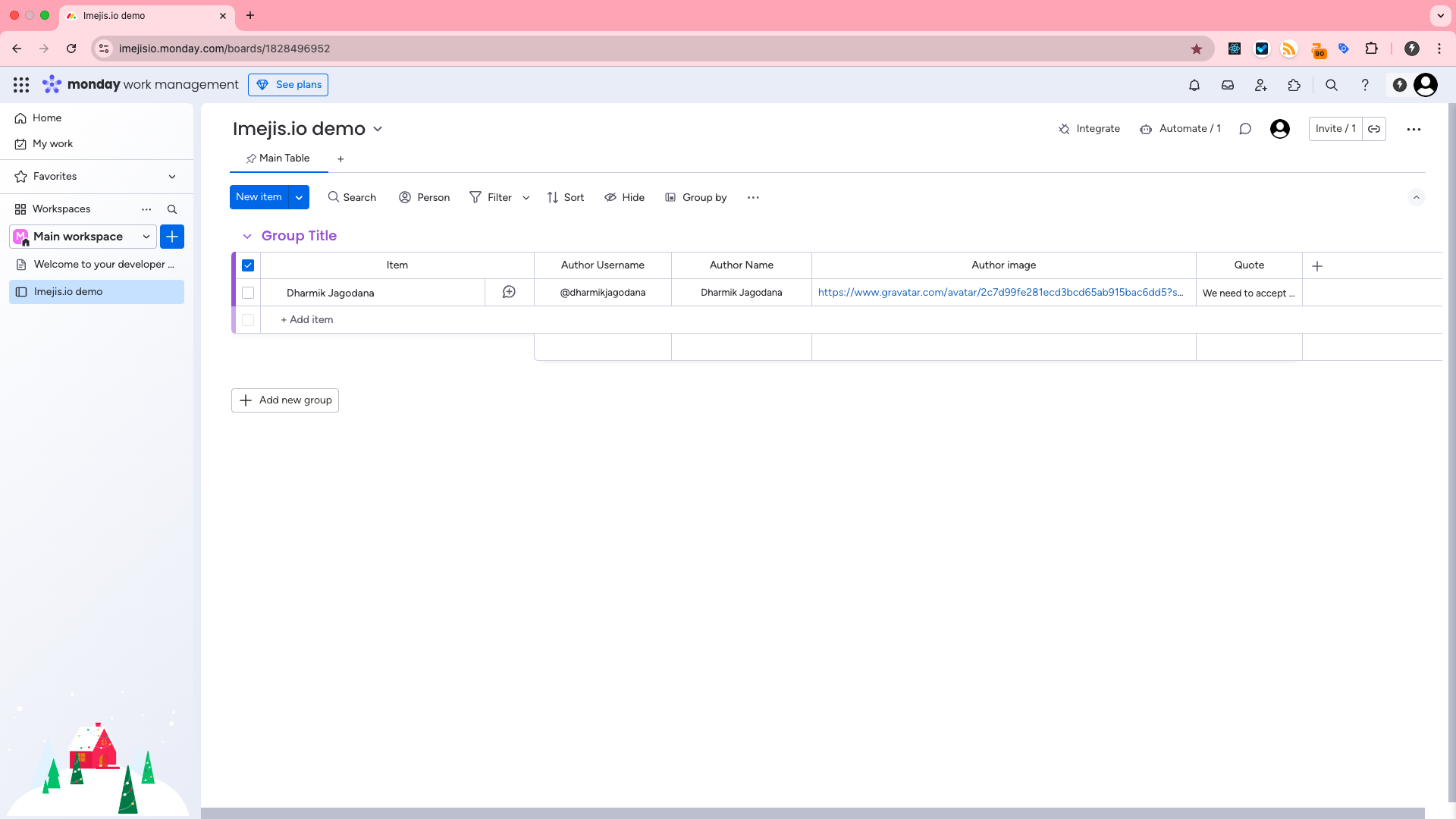Open the Main workspace selector
Viewport: 1456px width, 819px height.
click(x=83, y=237)
